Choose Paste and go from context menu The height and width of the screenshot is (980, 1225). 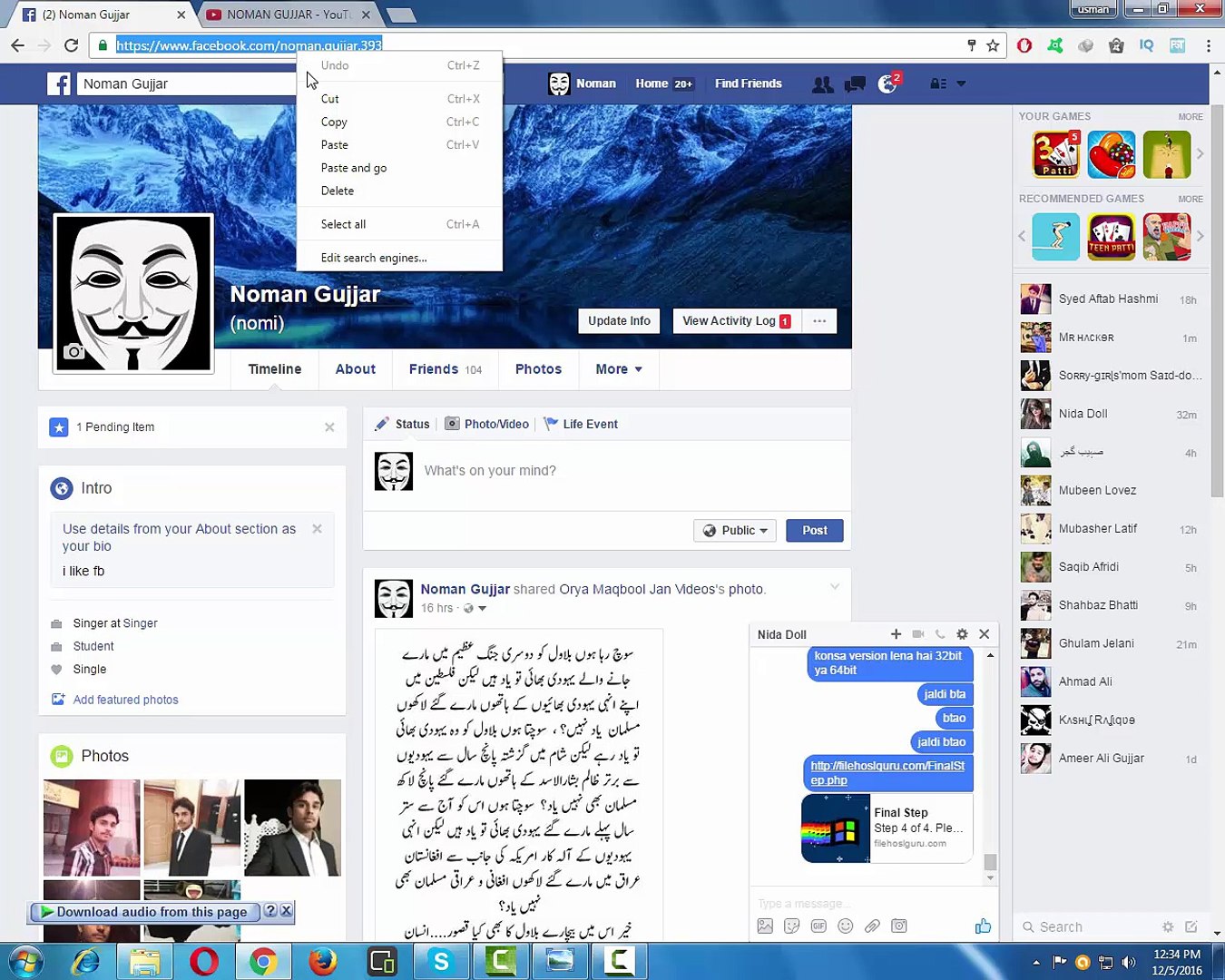click(399, 168)
